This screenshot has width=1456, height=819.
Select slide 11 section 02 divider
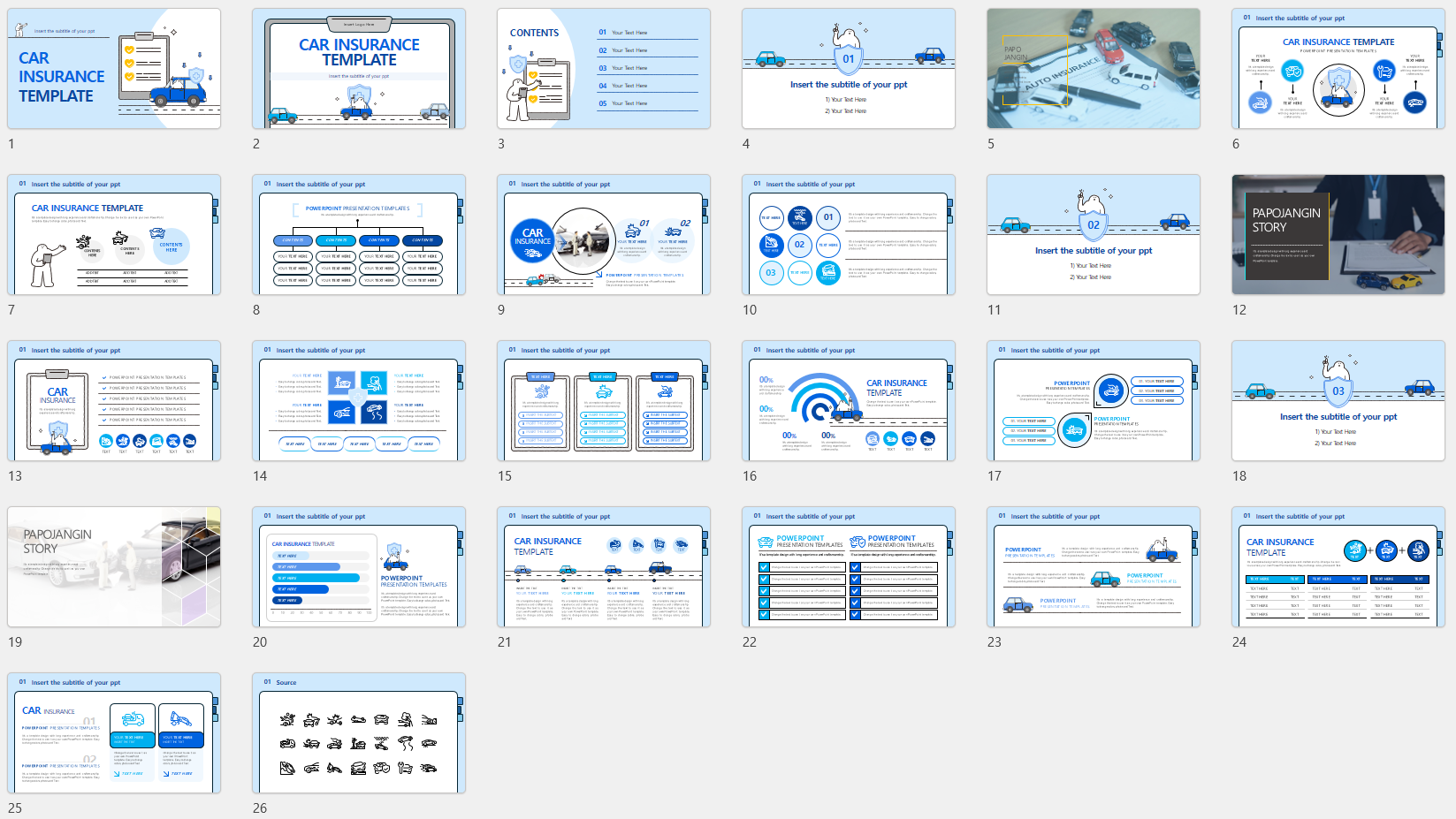pyautogui.click(x=1094, y=235)
